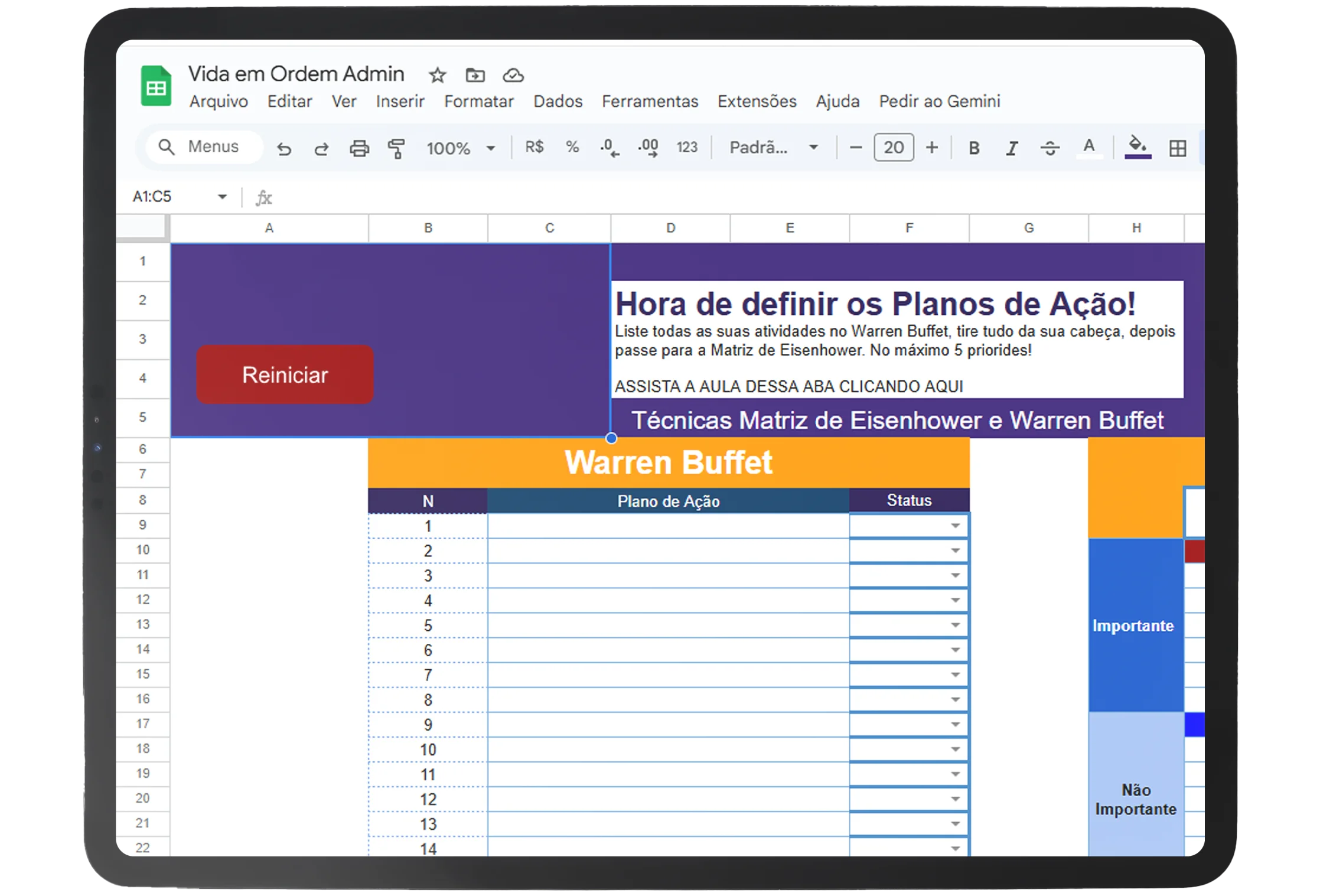Select the paint format tool
Image resolution: width=1320 pixels, height=896 pixels.
click(x=396, y=148)
